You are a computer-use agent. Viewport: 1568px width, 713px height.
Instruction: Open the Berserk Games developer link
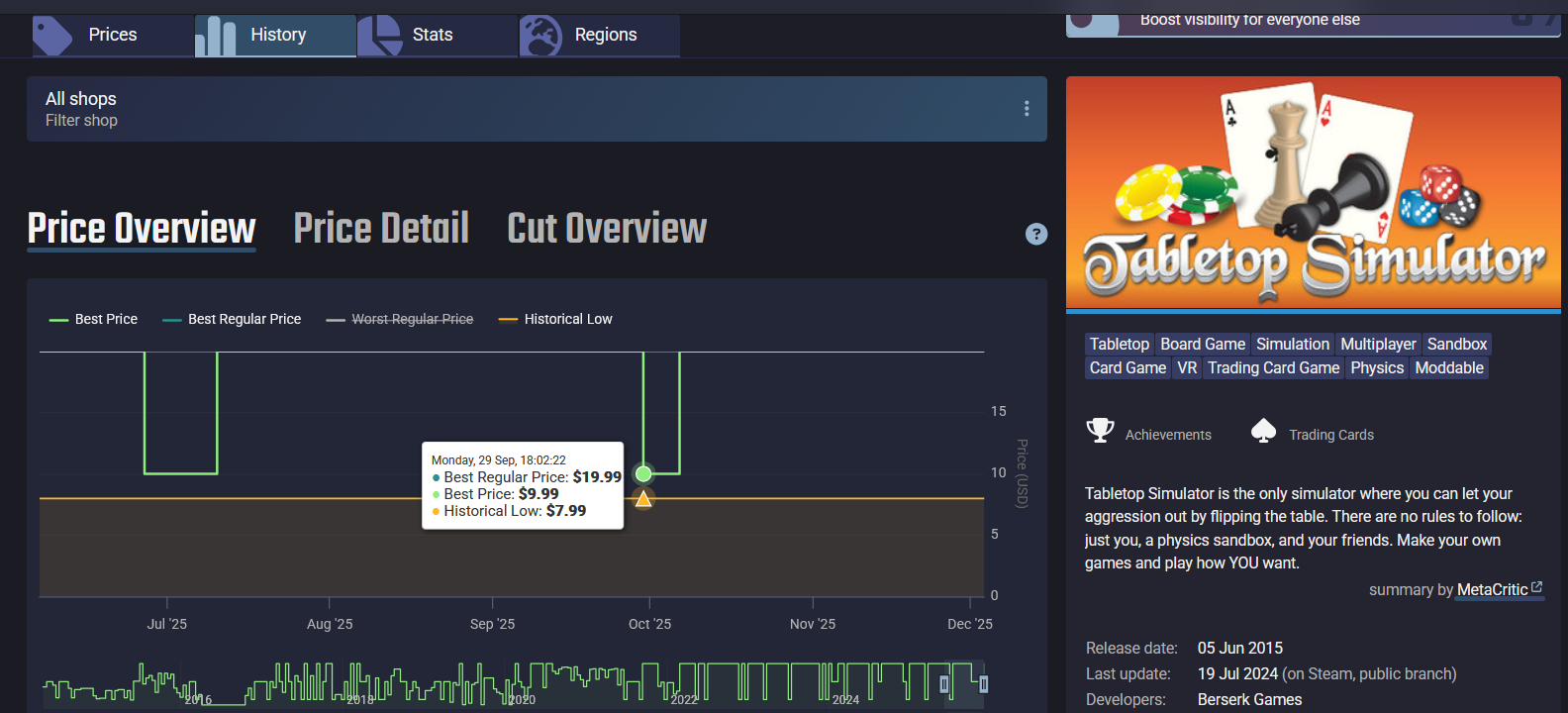coord(1249,699)
